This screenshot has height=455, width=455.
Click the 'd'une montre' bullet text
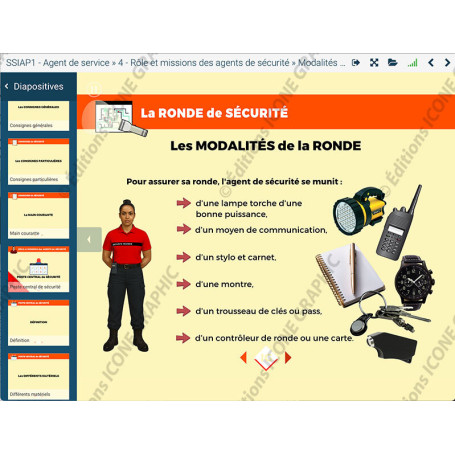click(224, 284)
